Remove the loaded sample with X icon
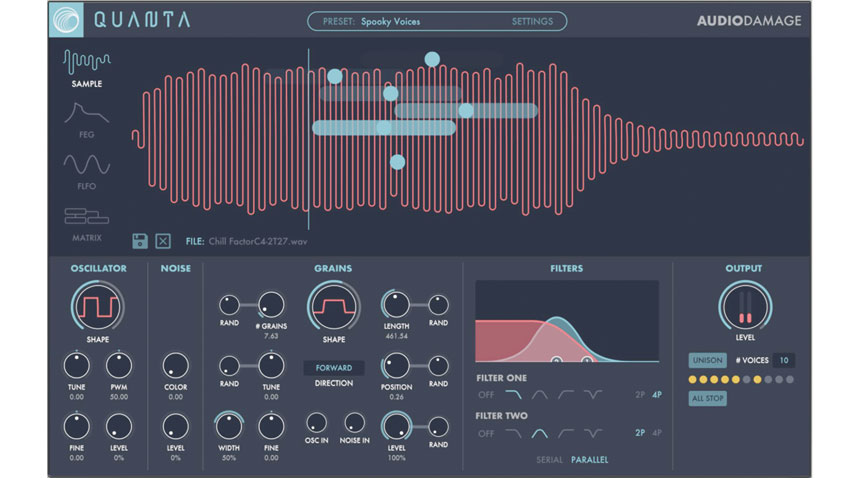 coord(163,241)
